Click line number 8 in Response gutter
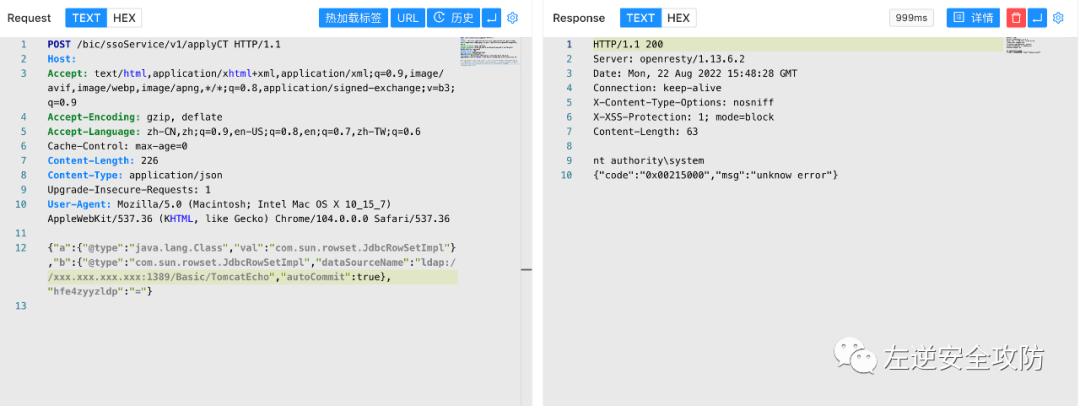 coord(569,146)
